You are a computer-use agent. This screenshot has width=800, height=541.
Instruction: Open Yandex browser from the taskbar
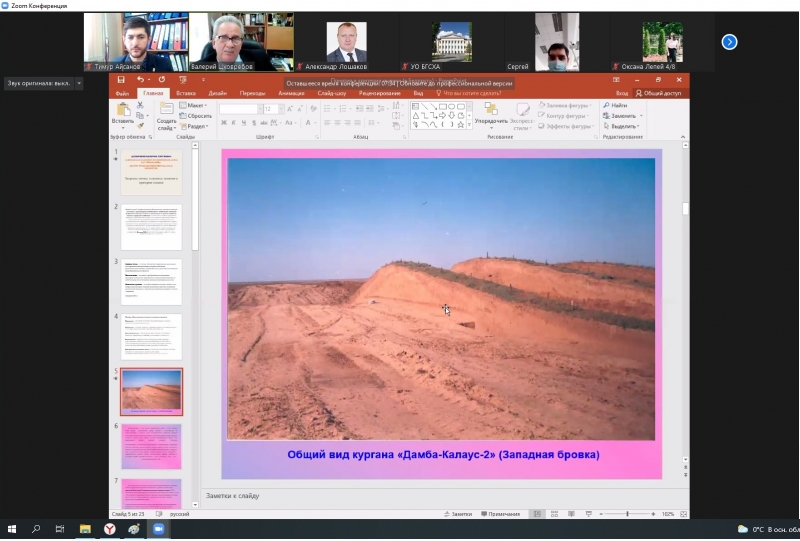point(110,529)
